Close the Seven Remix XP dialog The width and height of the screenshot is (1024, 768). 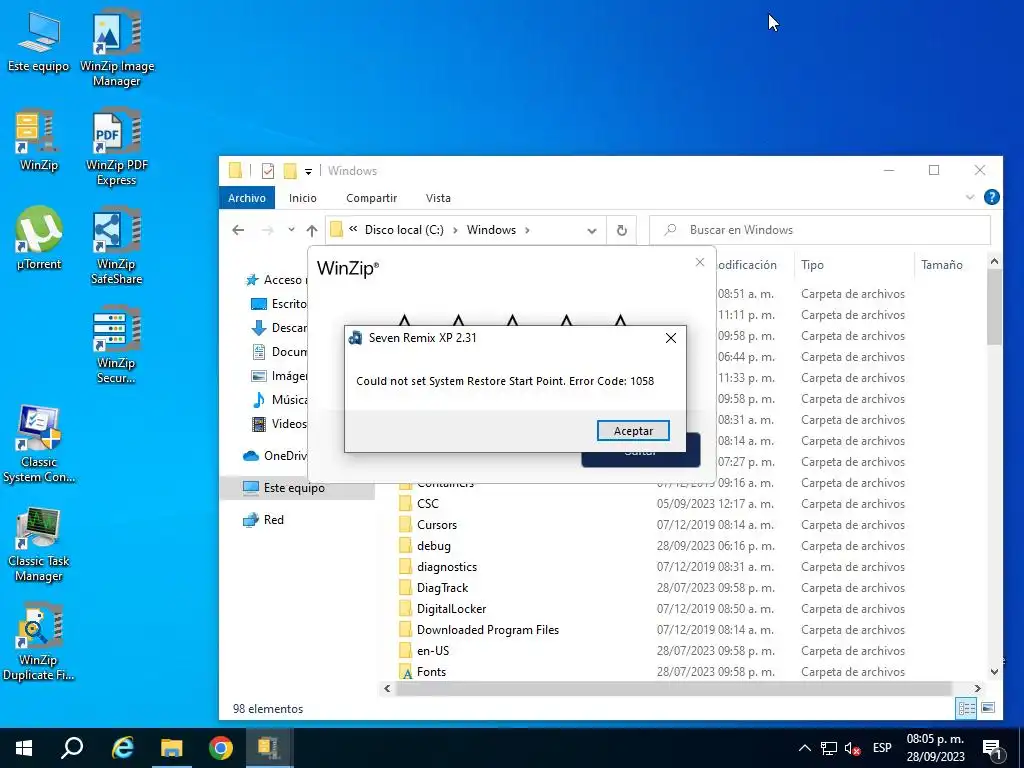click(x=671, y=338)
